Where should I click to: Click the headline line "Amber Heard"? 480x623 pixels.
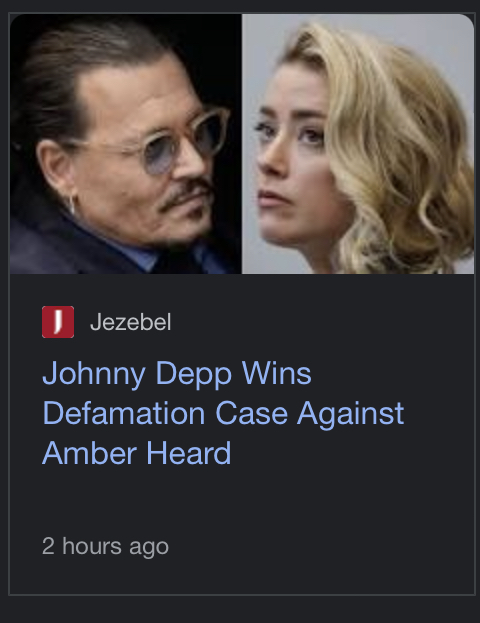(136, 453)
